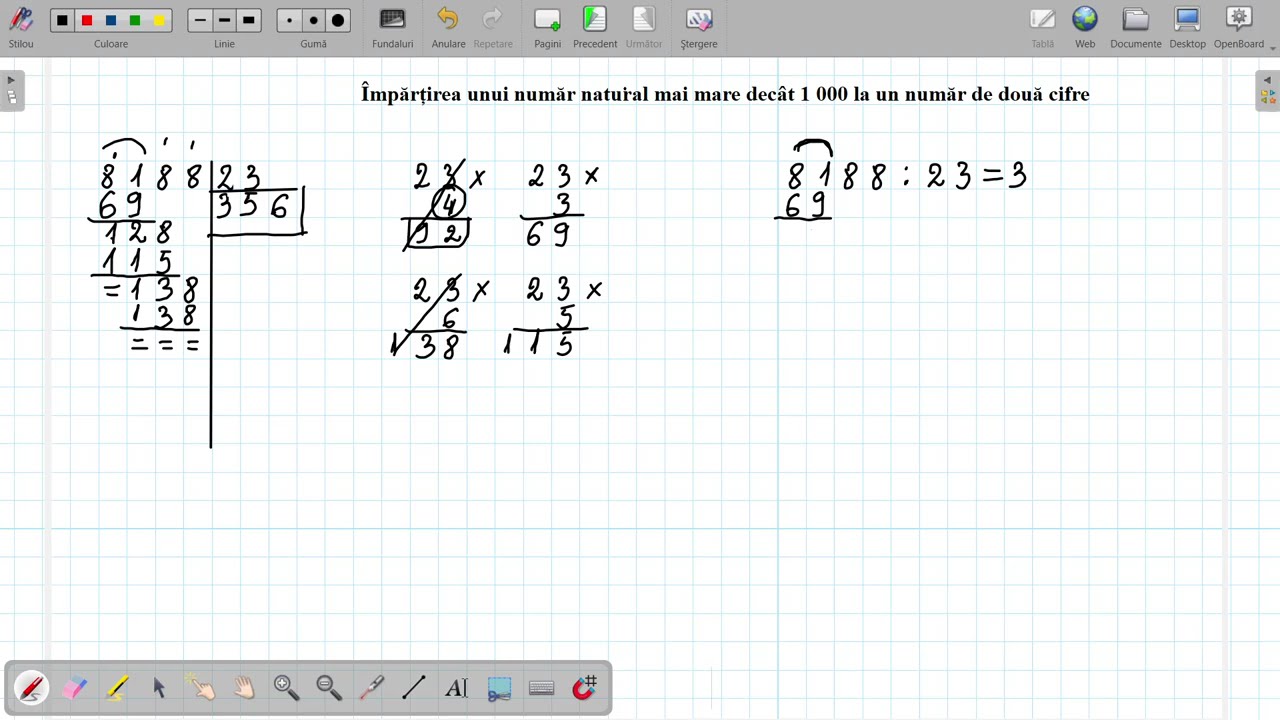Screen dimensions: 1280x720
Task: Select the zoom out magnifier tool
Action: [329, 688]
